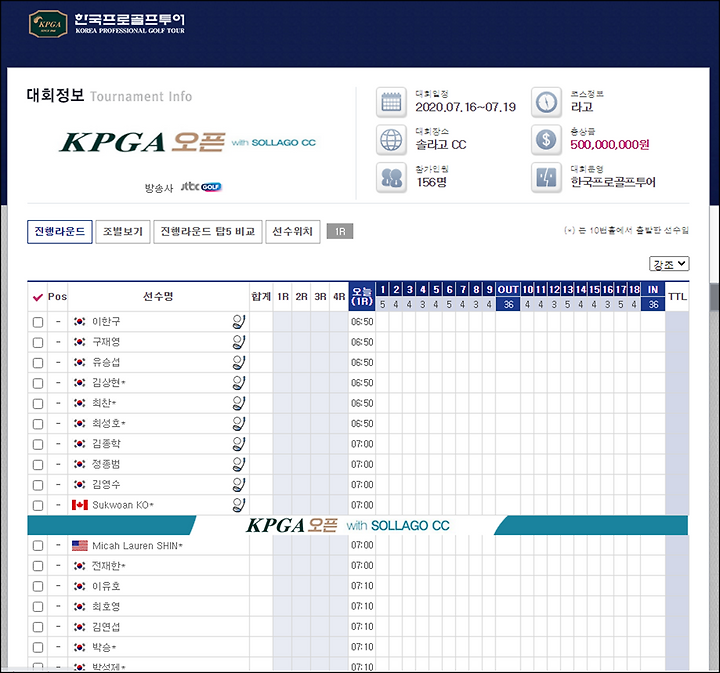Switch to the 선수위치 tab

click(292, 232)
